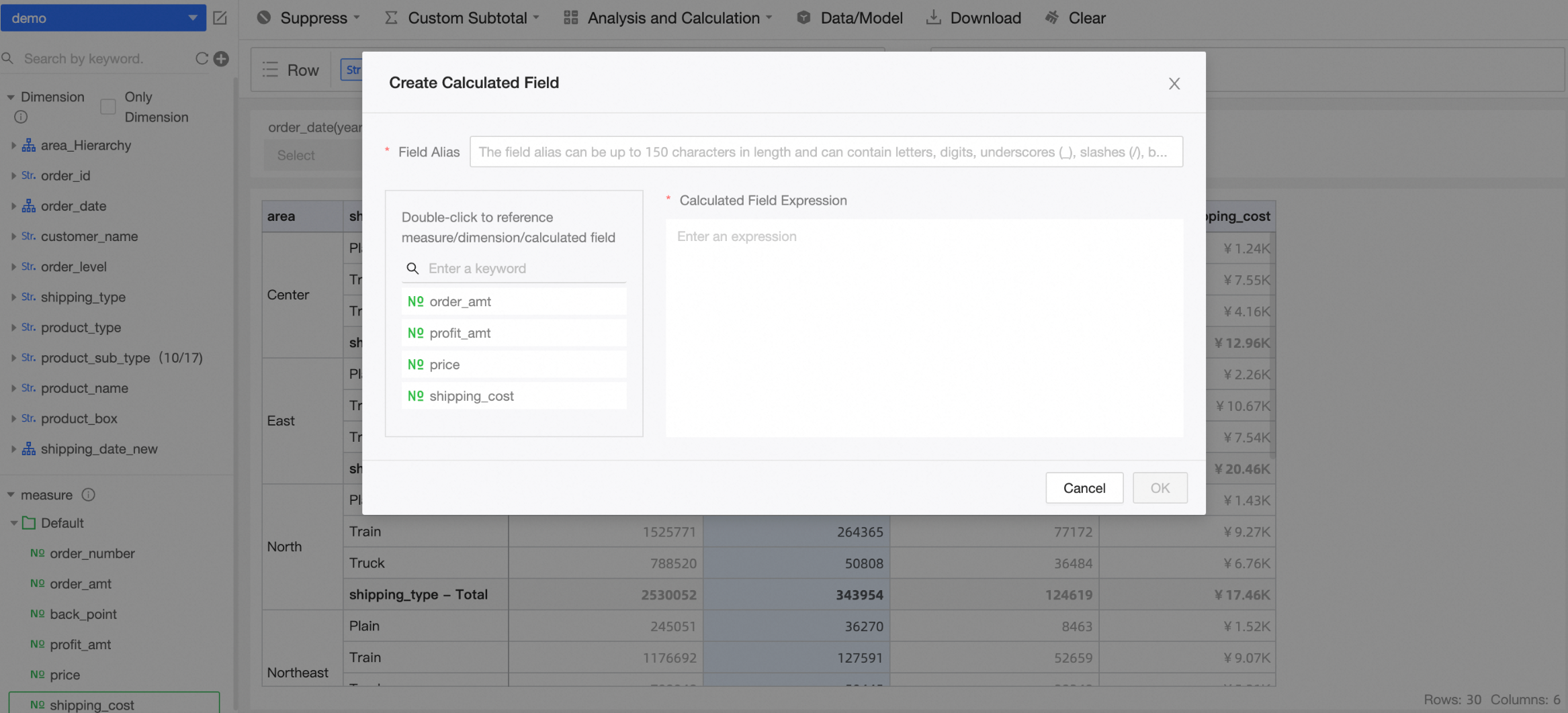This screenshot has height=713, width=1568.
Task: Click the OK button in the dialog
Action: 1160,488
